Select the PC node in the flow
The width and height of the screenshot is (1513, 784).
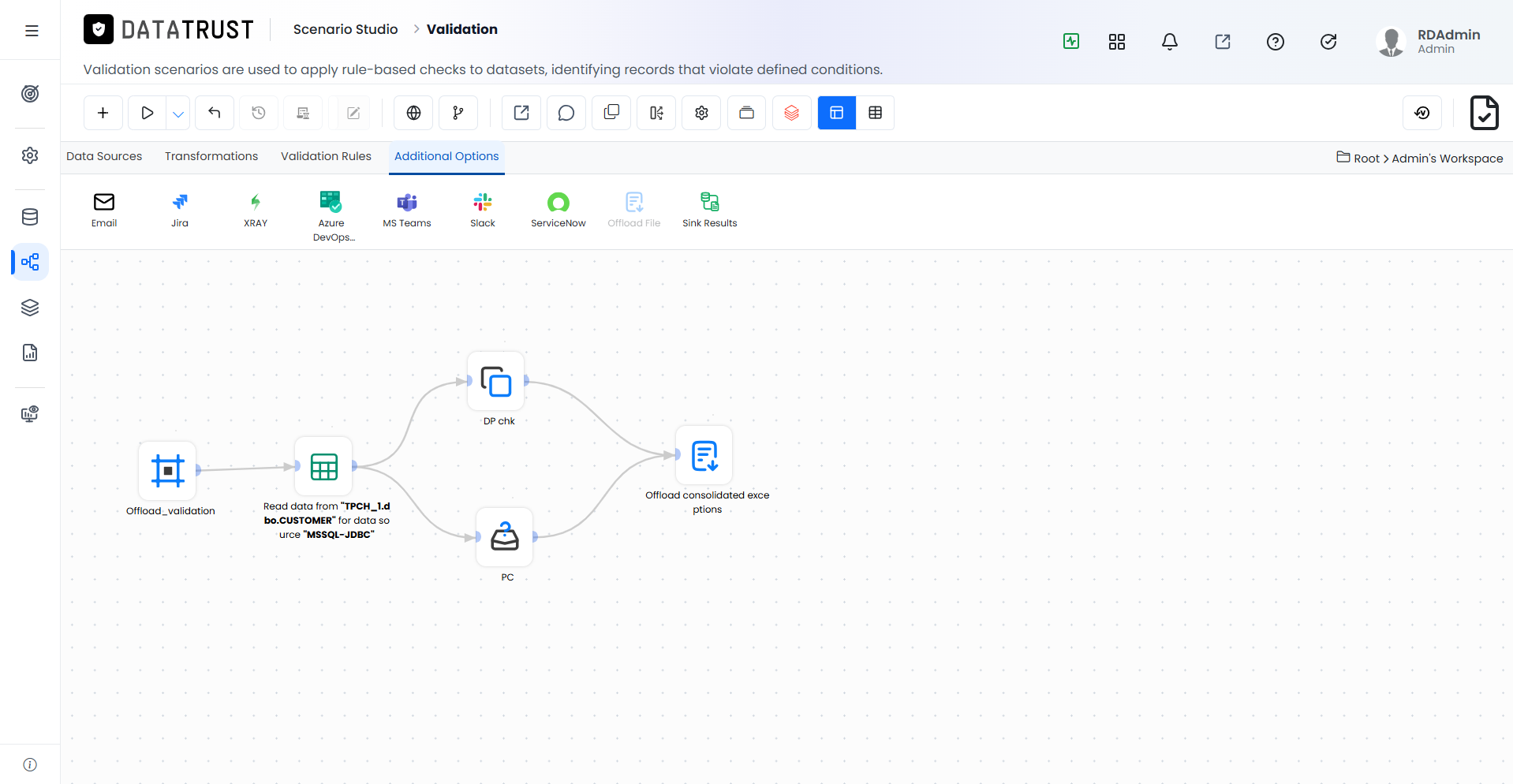click(x=505, y=536)
